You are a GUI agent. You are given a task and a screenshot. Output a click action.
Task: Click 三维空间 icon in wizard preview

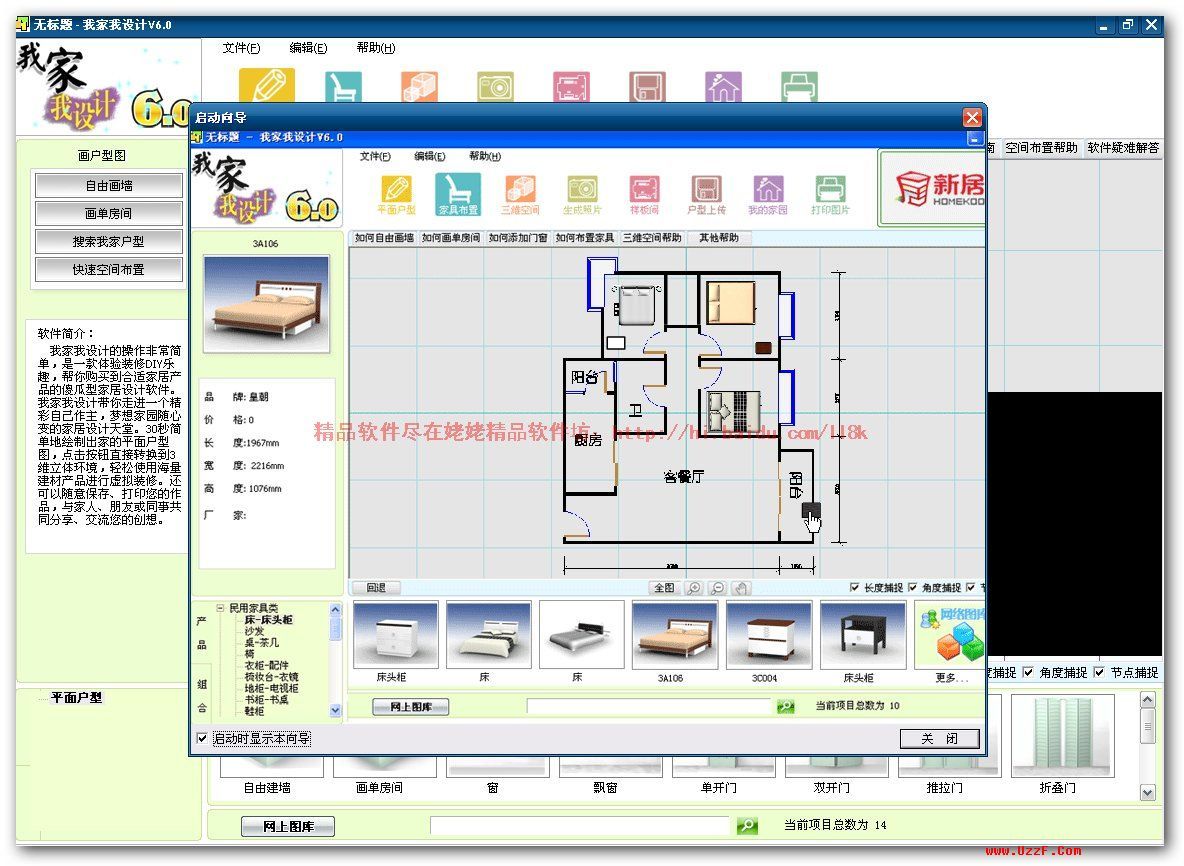click(x=520, y=194)
